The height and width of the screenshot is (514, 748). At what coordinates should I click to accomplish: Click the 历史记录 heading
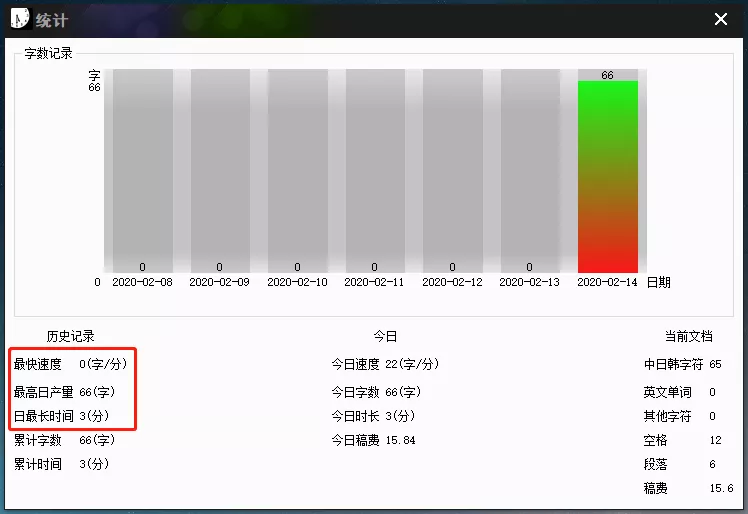[70, 336]
